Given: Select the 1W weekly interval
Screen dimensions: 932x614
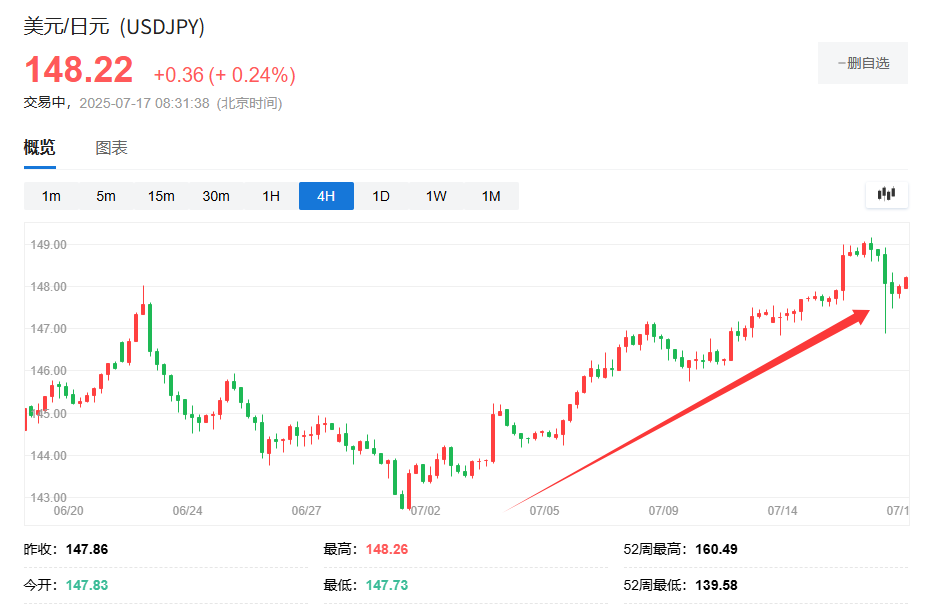Looking at the screenshot, I should coord(435,196).
